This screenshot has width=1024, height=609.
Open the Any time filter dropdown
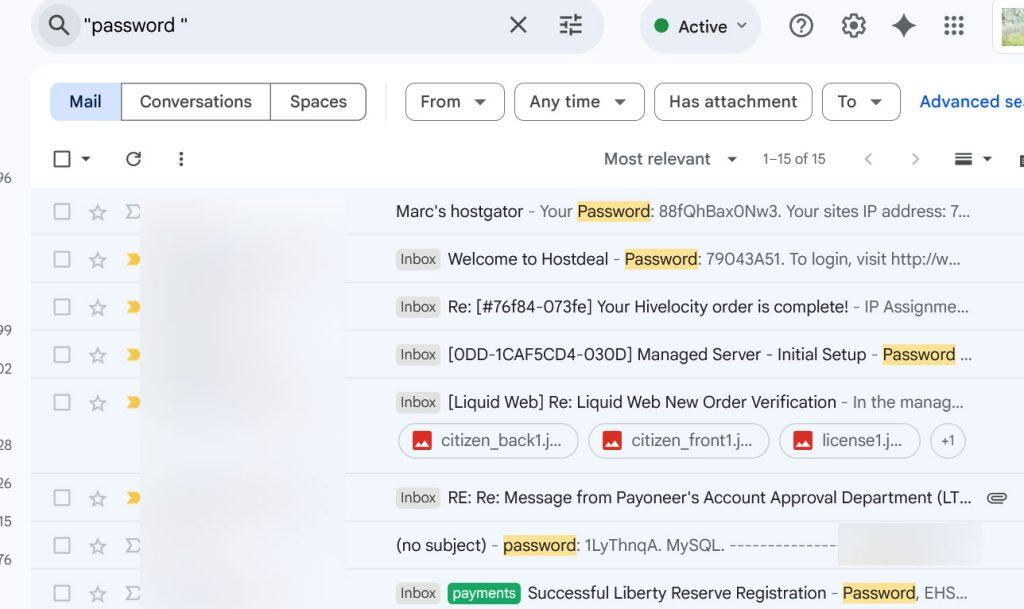579,102
